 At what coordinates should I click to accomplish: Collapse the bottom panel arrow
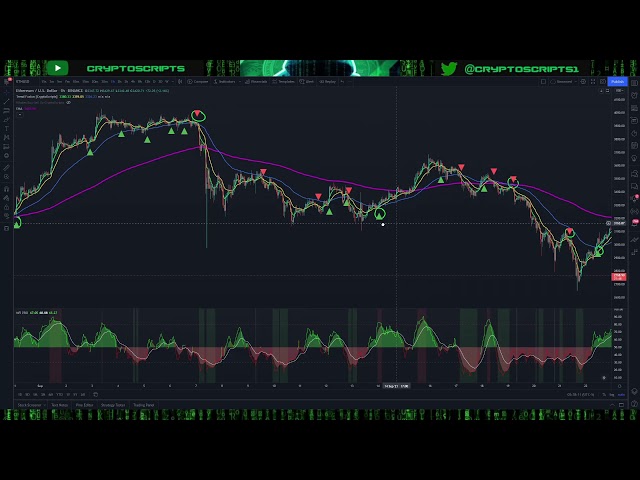612,405
